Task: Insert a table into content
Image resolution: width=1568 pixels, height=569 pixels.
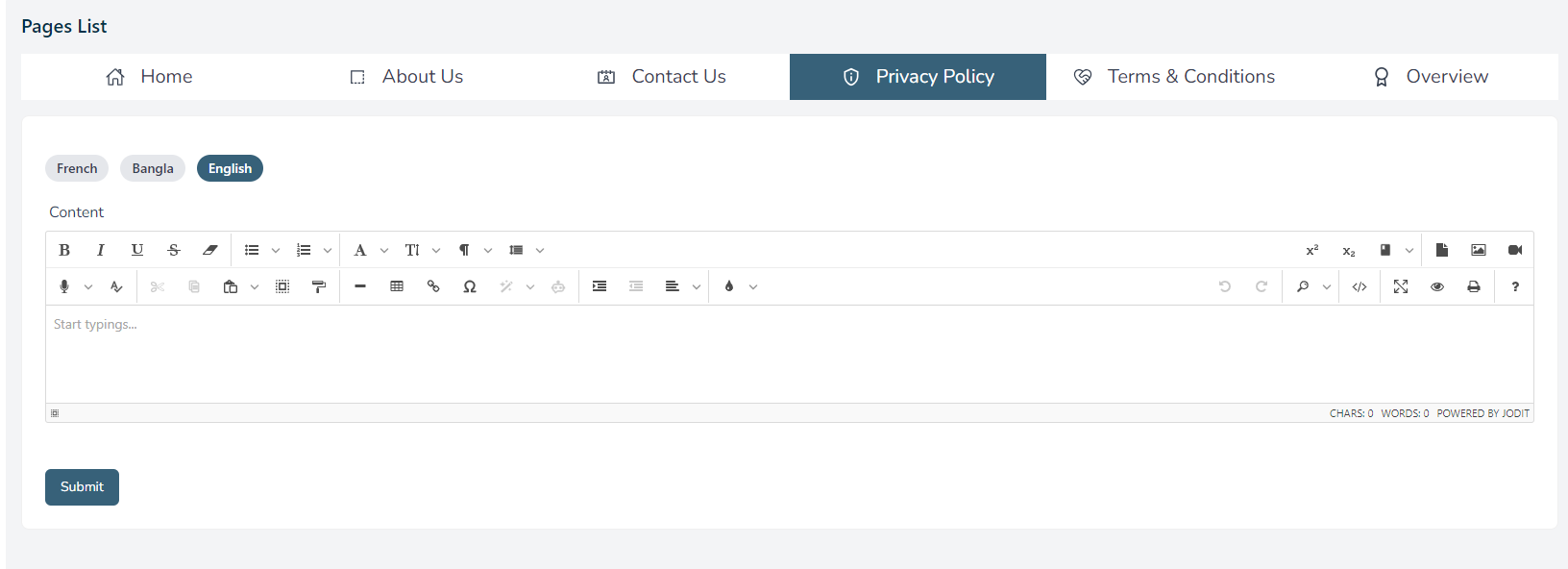Action: tap(397, 286)
